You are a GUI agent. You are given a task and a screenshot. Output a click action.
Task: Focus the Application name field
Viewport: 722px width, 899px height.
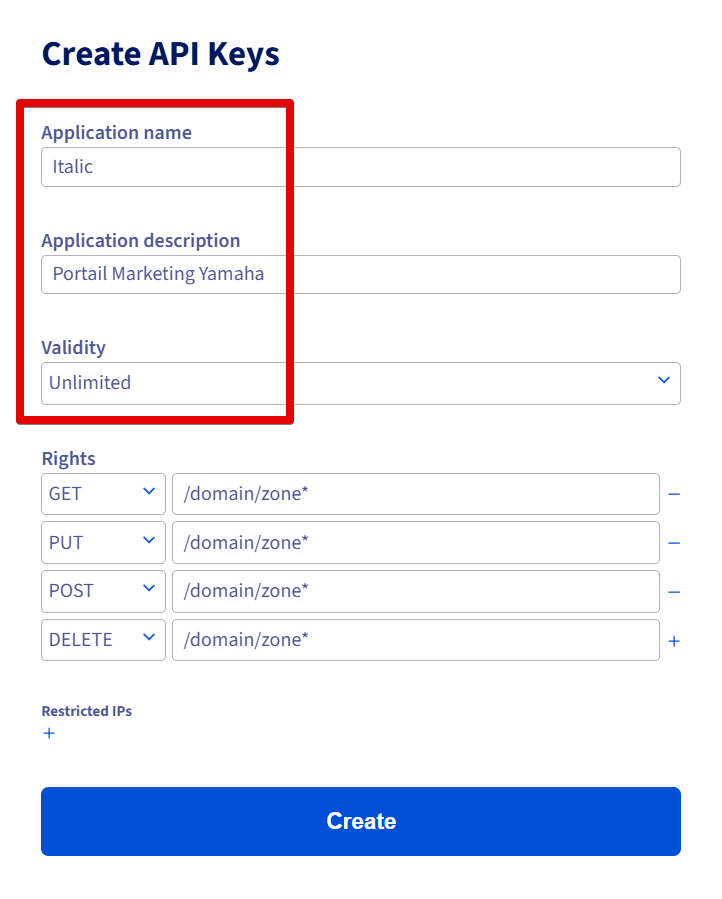(x=360, y=167)
